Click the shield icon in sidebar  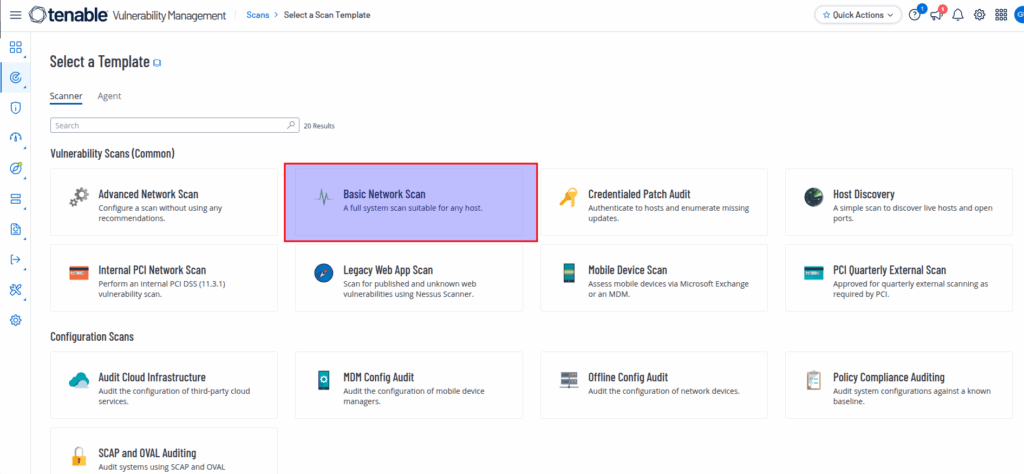point(15,107)
